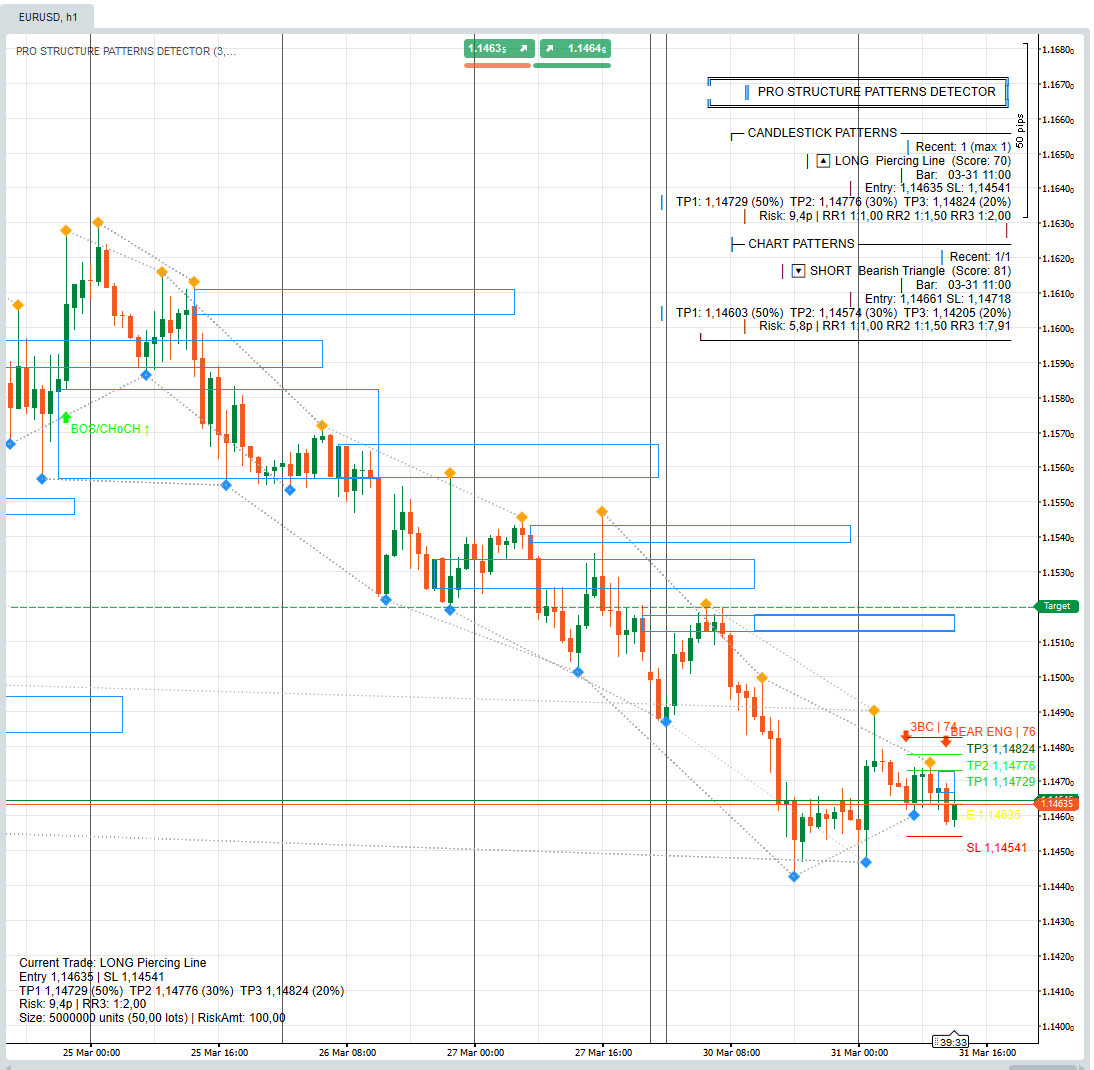Click the up-triangle icon beside LONG Piercing Line

824,161
